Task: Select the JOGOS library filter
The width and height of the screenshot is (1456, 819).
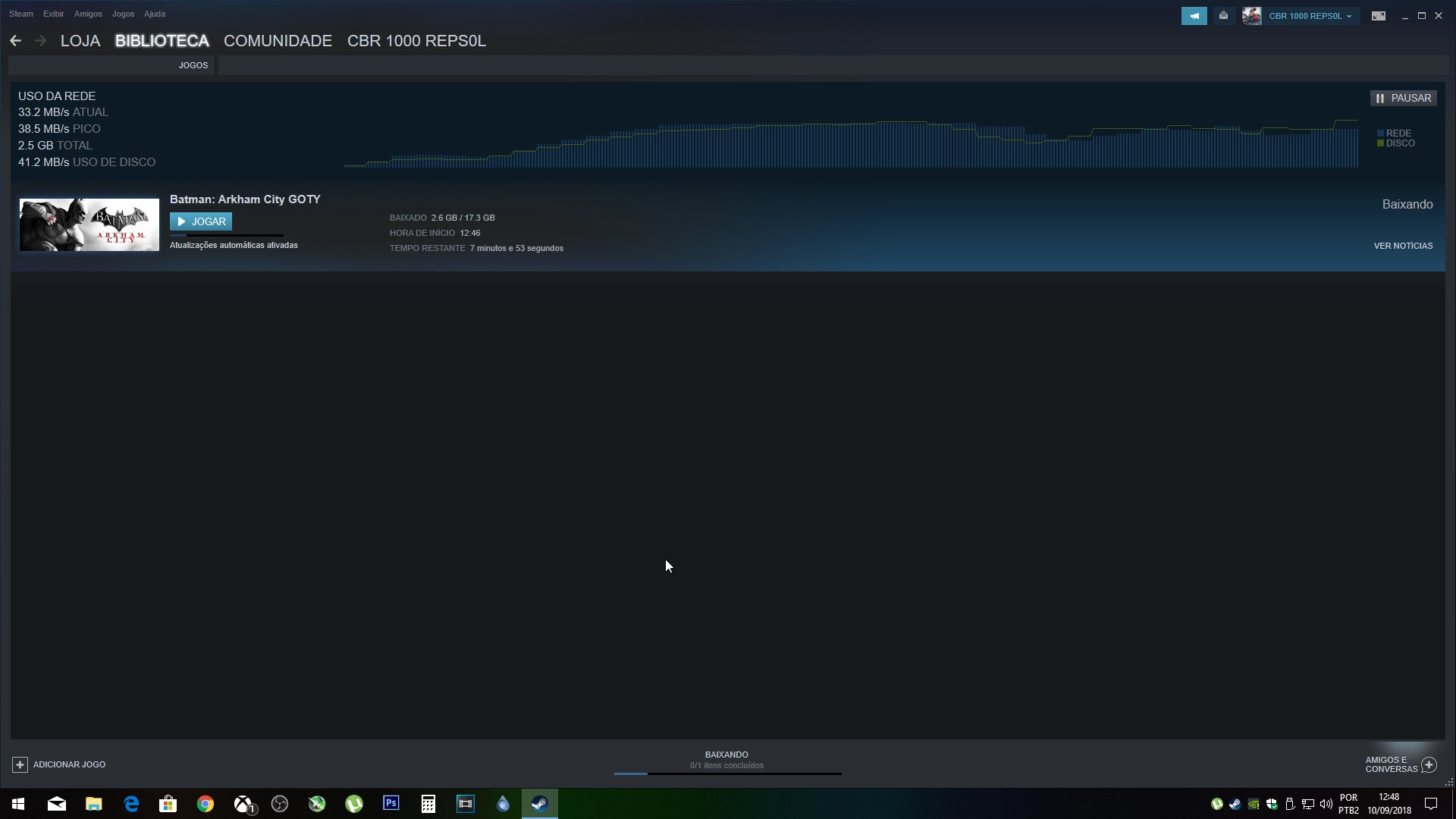Action: tap(193, 65)
